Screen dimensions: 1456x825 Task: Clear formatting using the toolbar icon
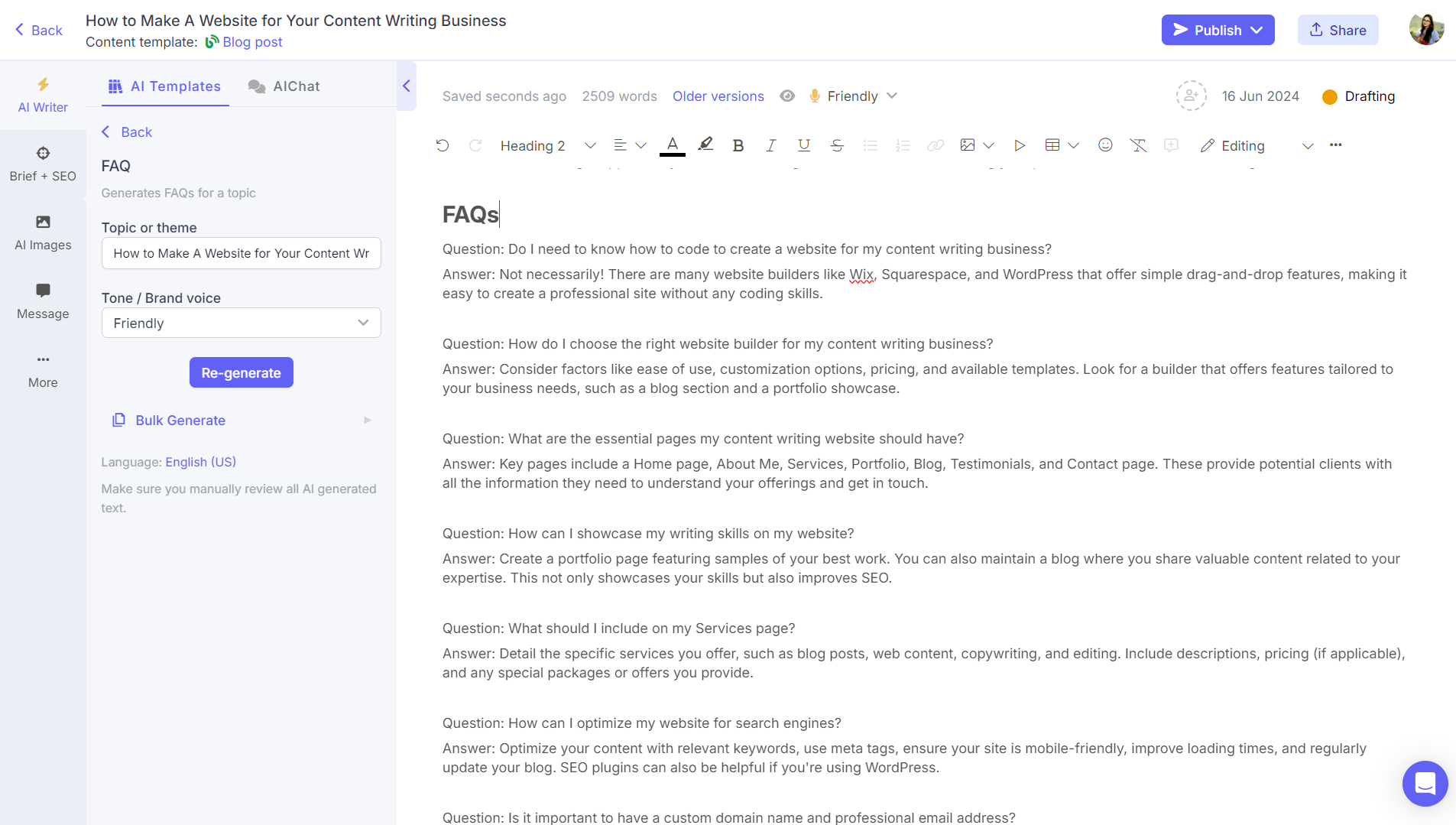[x=1138, y=145]
